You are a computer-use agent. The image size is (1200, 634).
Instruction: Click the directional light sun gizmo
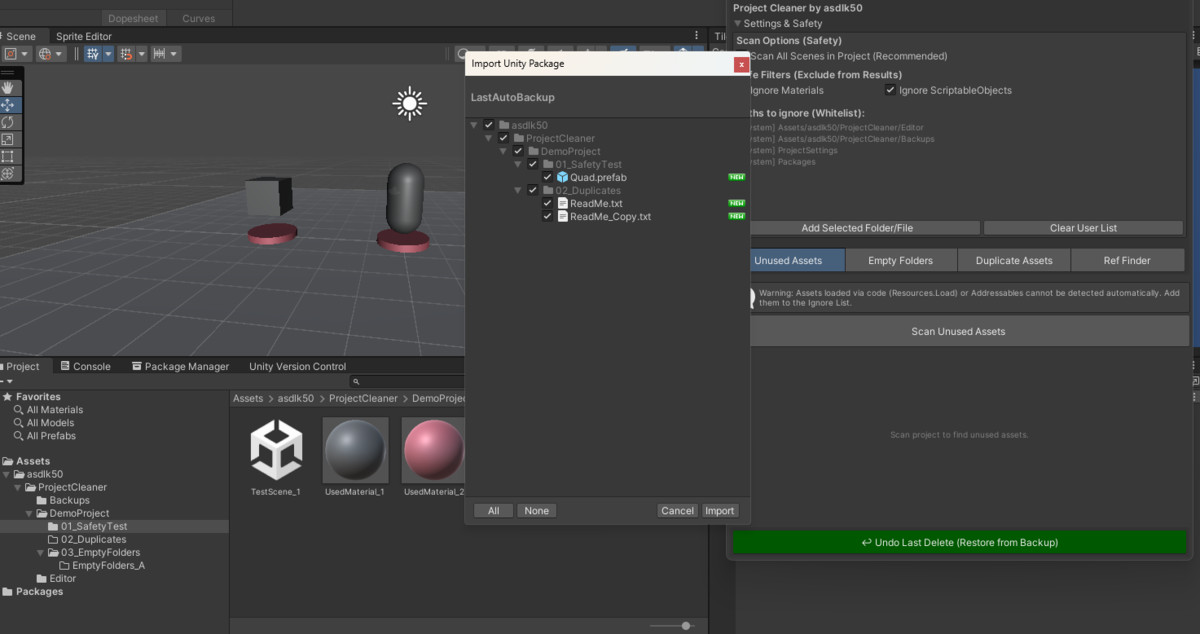click(409, 103)
